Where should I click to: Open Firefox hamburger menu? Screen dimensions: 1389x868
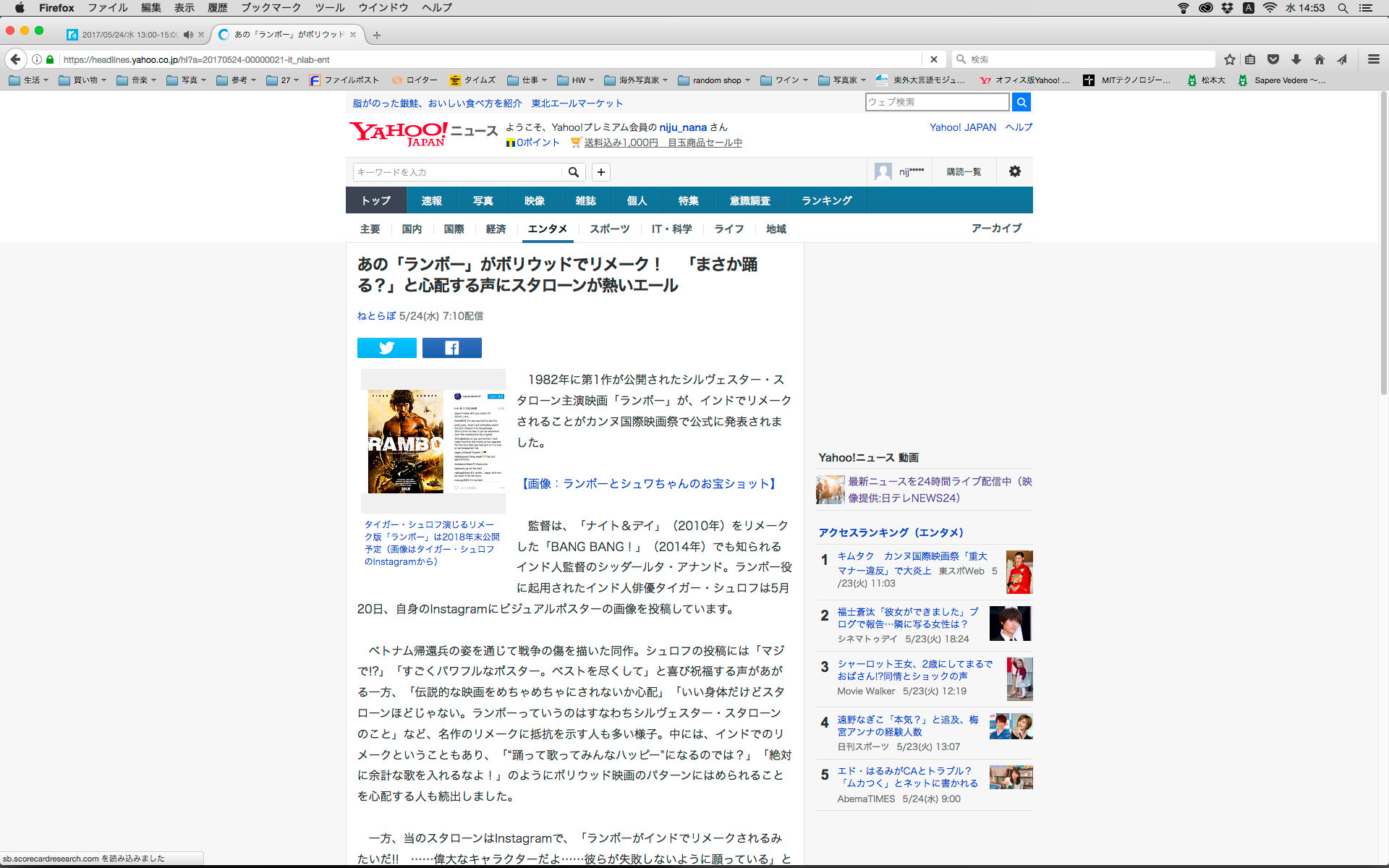[1373, 59]
